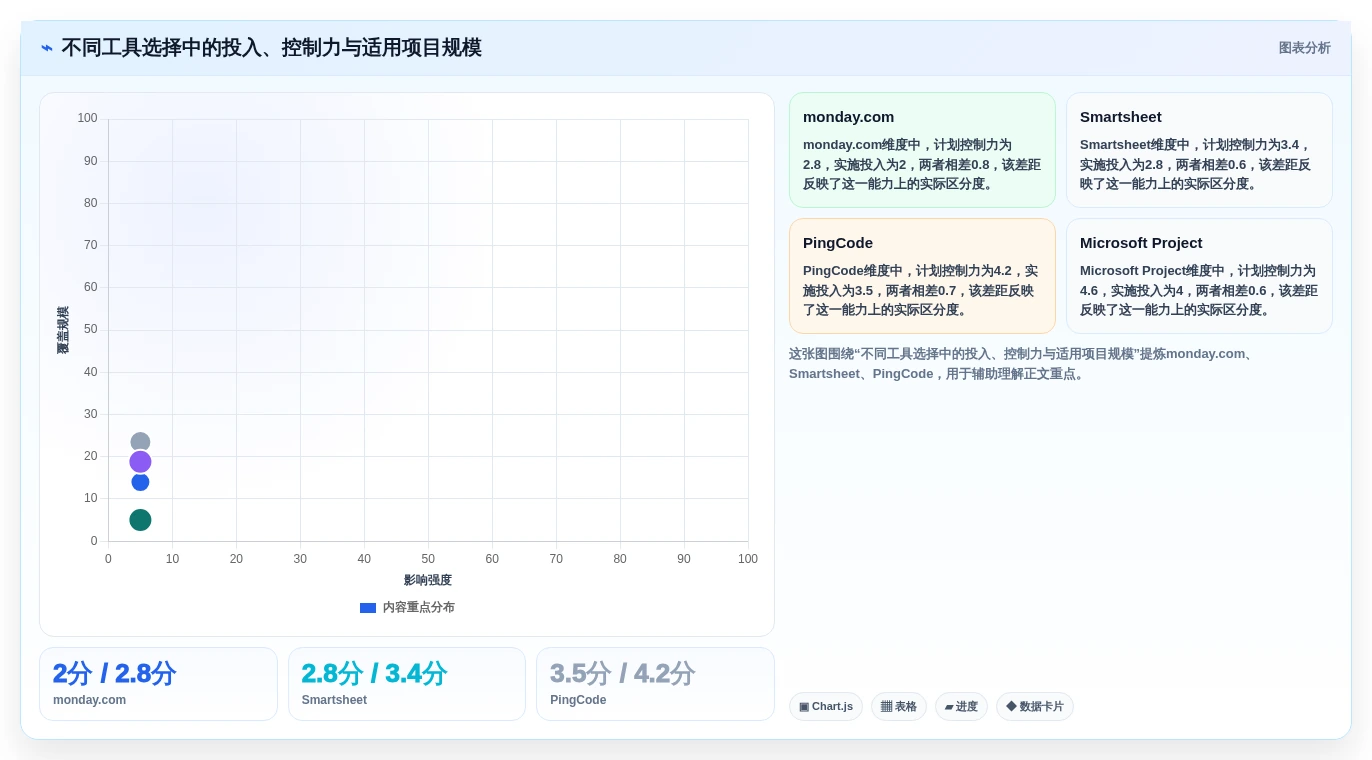Screen dimensions: 1372x760
Task: Click the y-axis title 覆盖规模
Action: (x=63, y=330)
